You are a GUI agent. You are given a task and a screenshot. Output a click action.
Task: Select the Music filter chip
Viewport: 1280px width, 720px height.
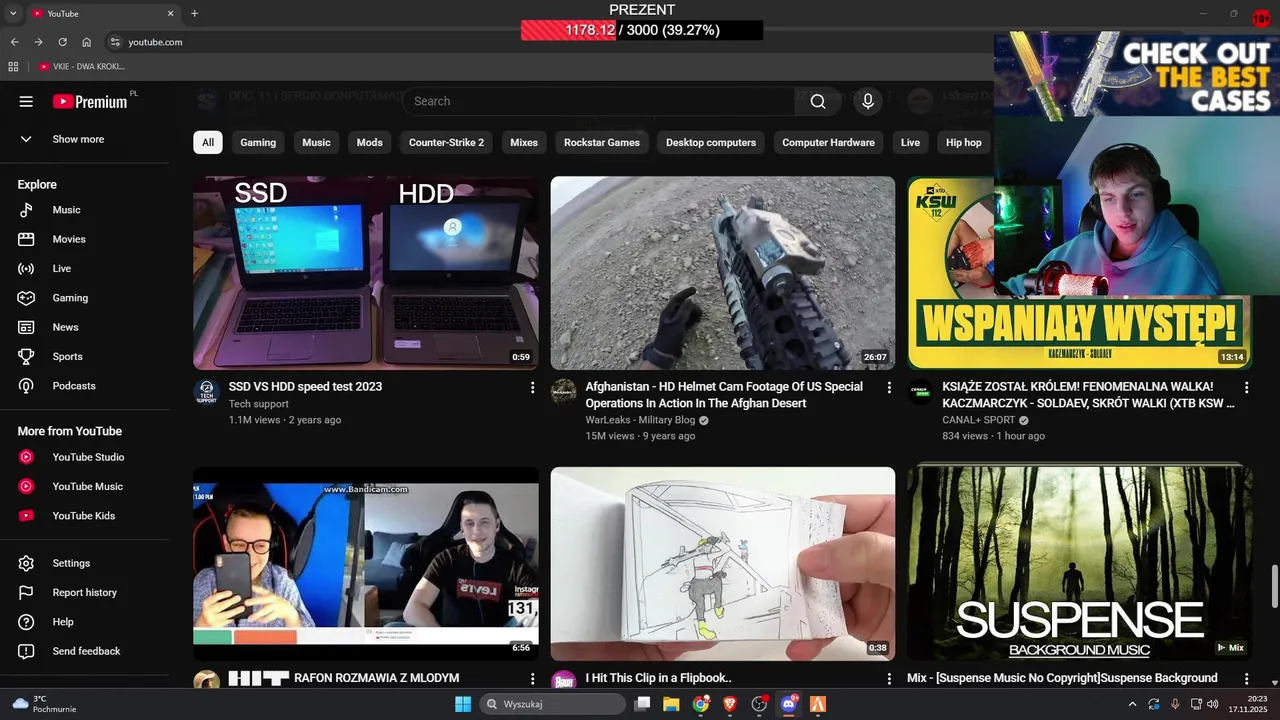(x=316, y=142)
